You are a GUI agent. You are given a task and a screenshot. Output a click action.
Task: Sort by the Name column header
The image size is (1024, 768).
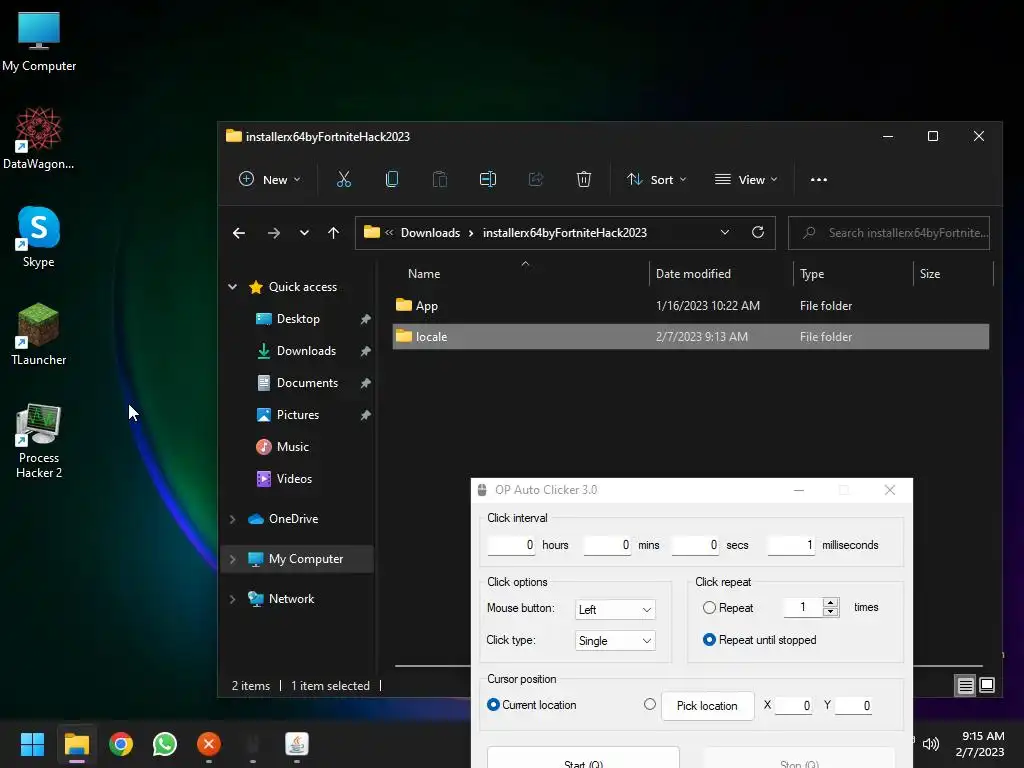[424, 274]
